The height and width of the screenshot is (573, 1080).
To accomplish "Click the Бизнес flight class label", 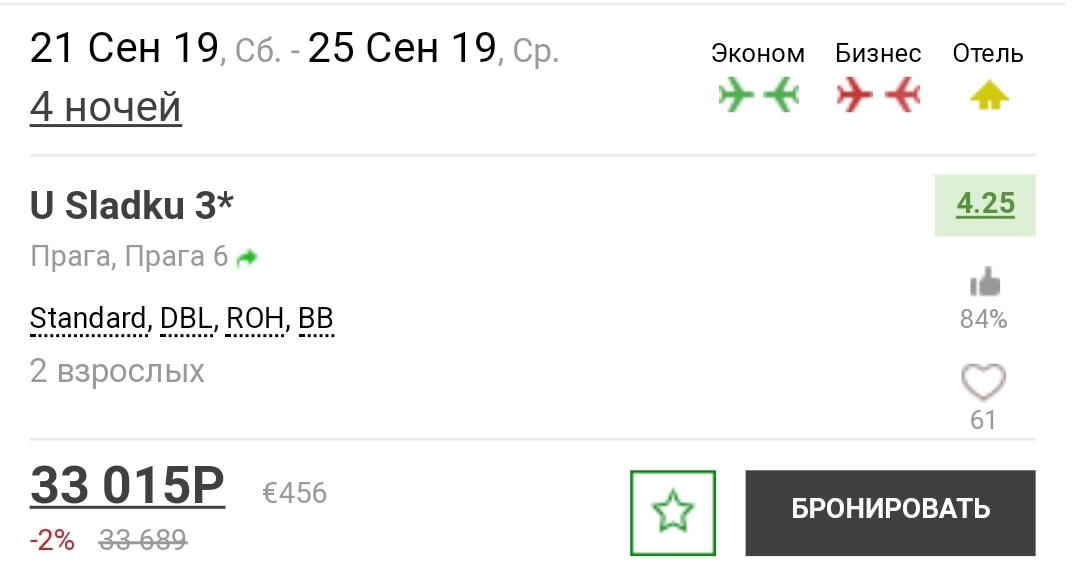I will (x=878, y=54).
